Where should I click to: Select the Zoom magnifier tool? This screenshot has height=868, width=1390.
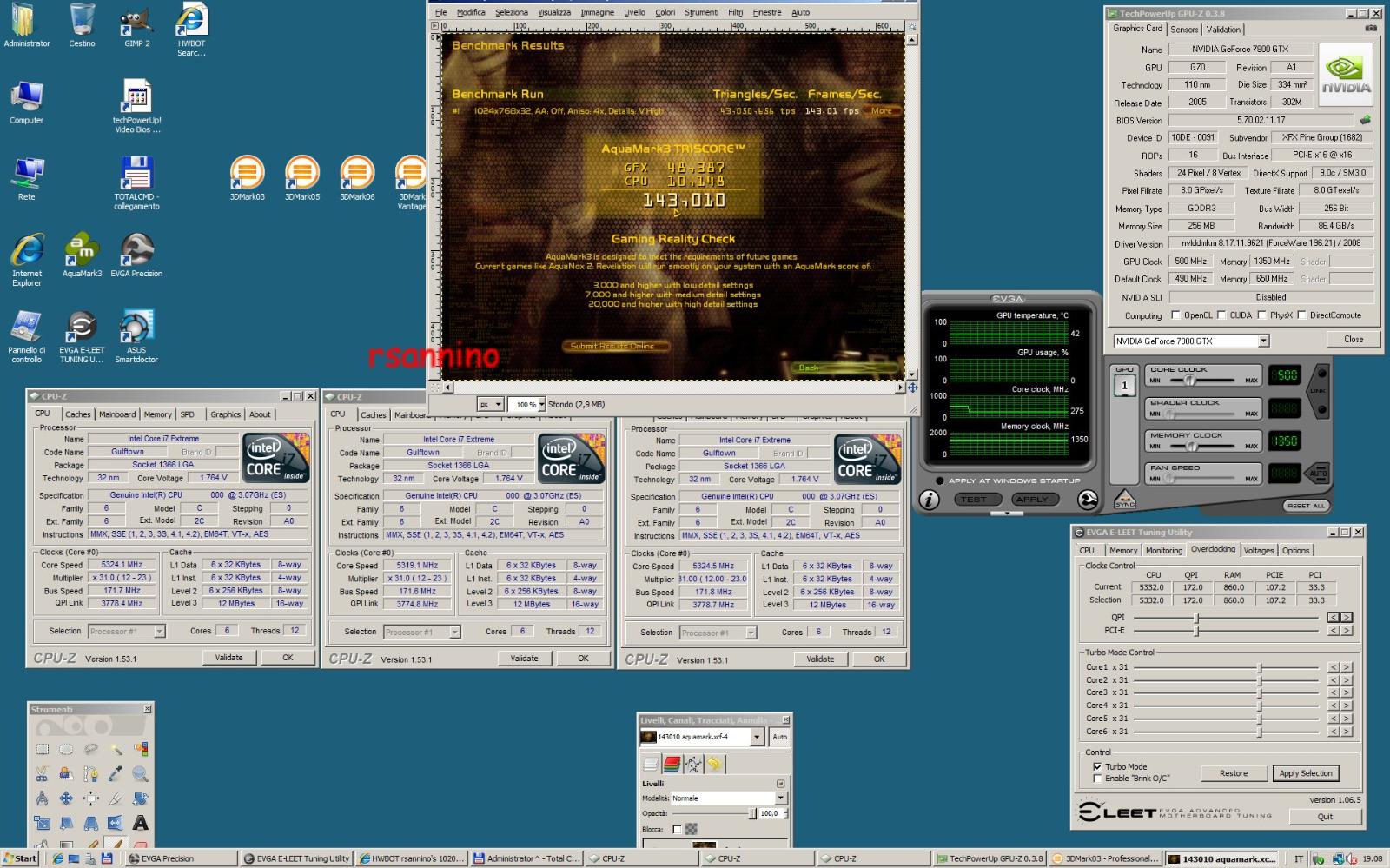(140, 773)
